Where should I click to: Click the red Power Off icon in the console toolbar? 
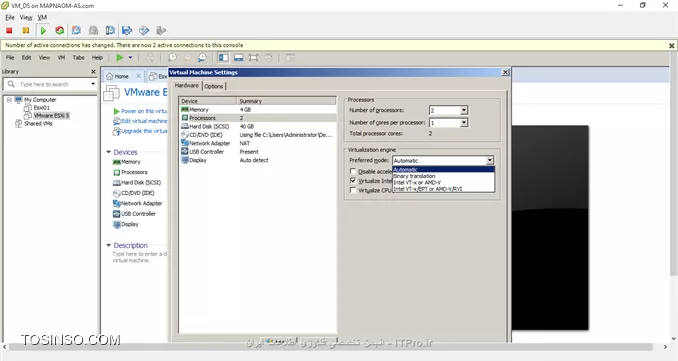click(x=9, y=30)
